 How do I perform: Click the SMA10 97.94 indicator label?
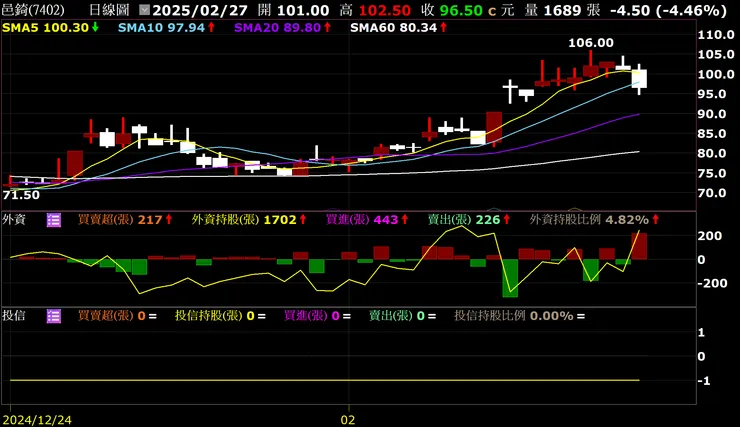coord(167,28)
